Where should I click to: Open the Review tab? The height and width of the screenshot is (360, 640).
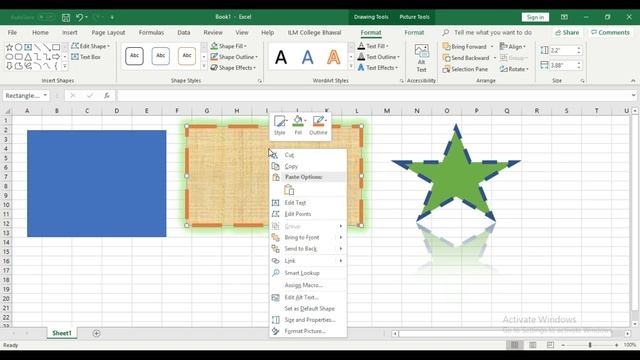[x=213, y=32]
